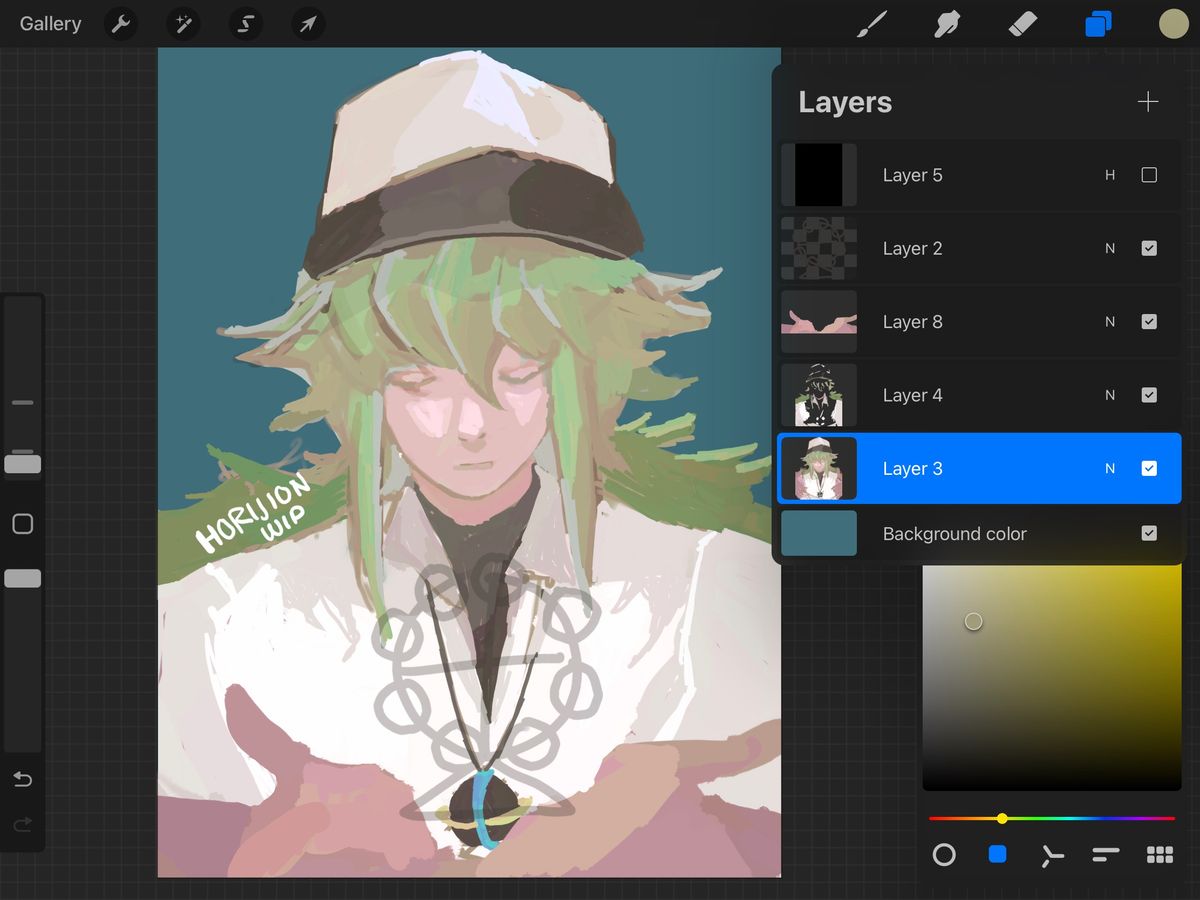Click the brush size slider handle
Image resolution: width=1200 pixels, height=900 pixels.
pos(23,464)
